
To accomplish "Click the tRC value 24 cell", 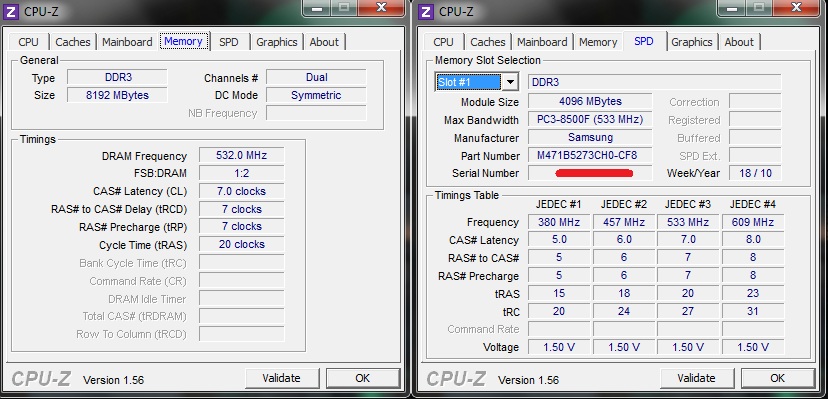I will click(x=624, y=311).
